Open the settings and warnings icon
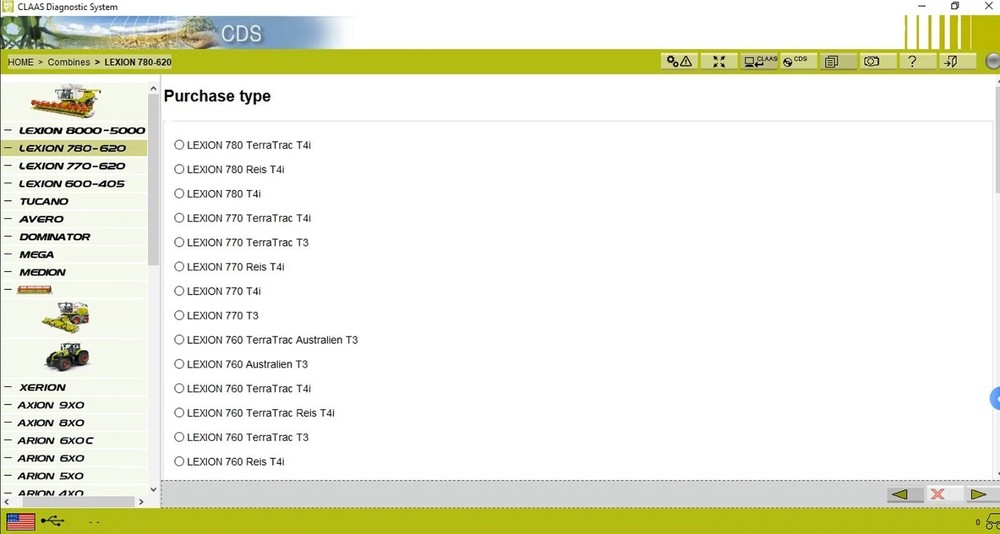Image resolution: width=1000 pixels, height=534 pixels. coord(679,61)
